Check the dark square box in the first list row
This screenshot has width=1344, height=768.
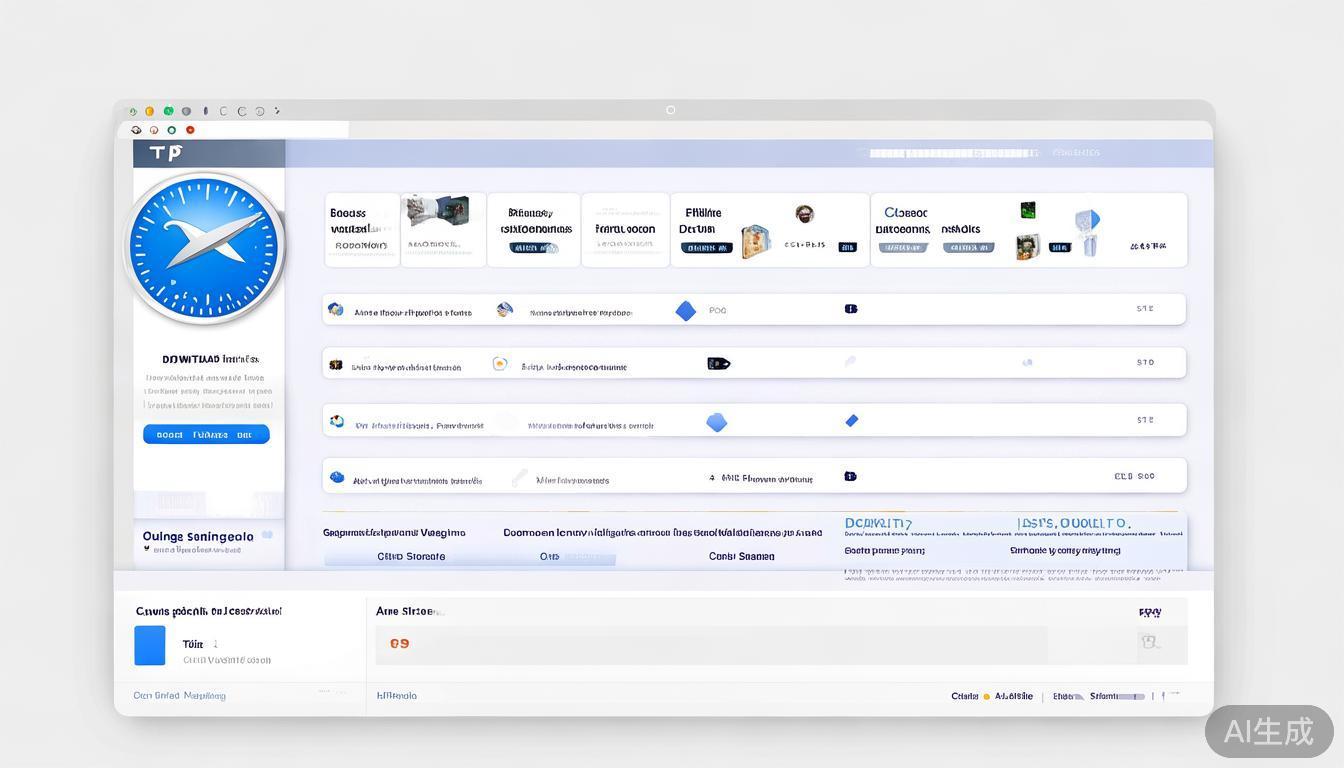pyautogui.click(x=851, y=309)
